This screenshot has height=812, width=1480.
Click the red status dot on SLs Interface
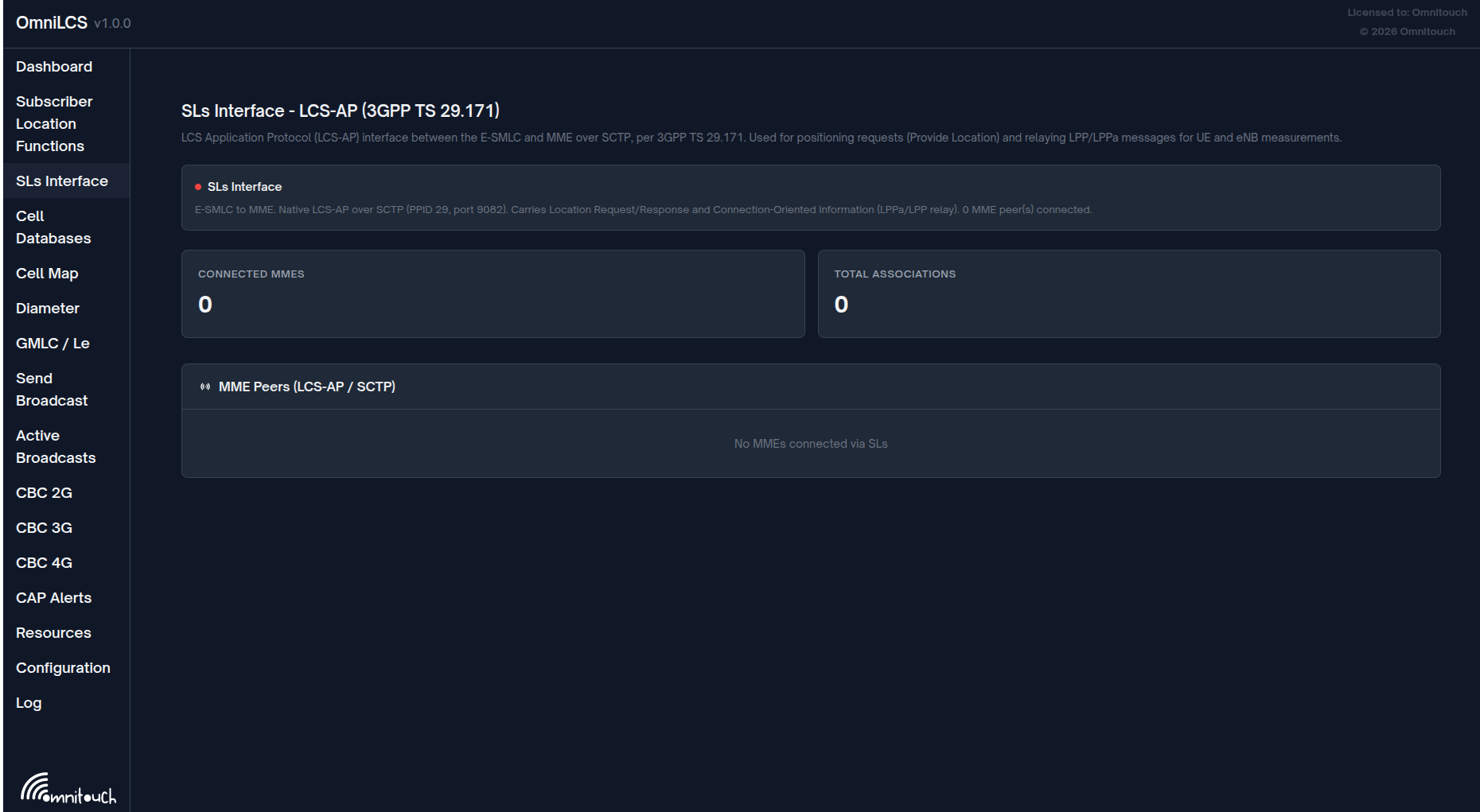197,185
